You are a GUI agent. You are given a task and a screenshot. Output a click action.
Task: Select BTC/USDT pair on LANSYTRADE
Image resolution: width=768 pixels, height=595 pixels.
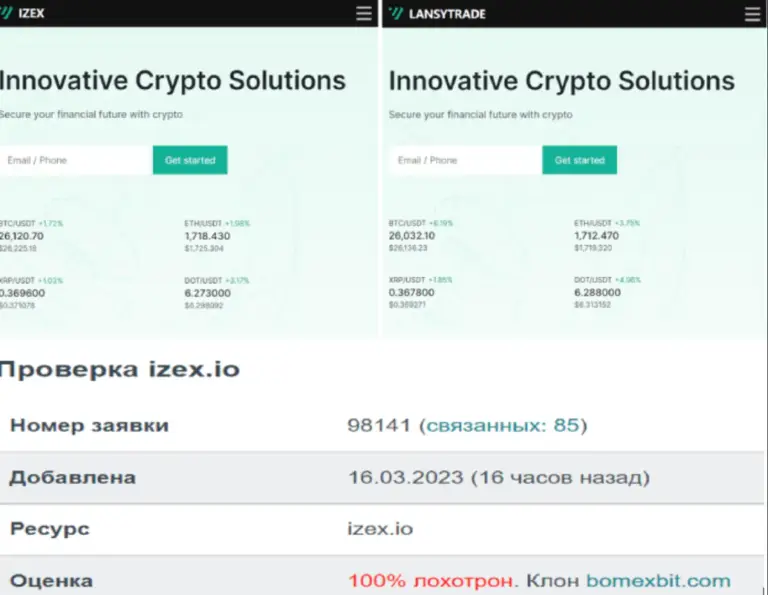(421, 235)
